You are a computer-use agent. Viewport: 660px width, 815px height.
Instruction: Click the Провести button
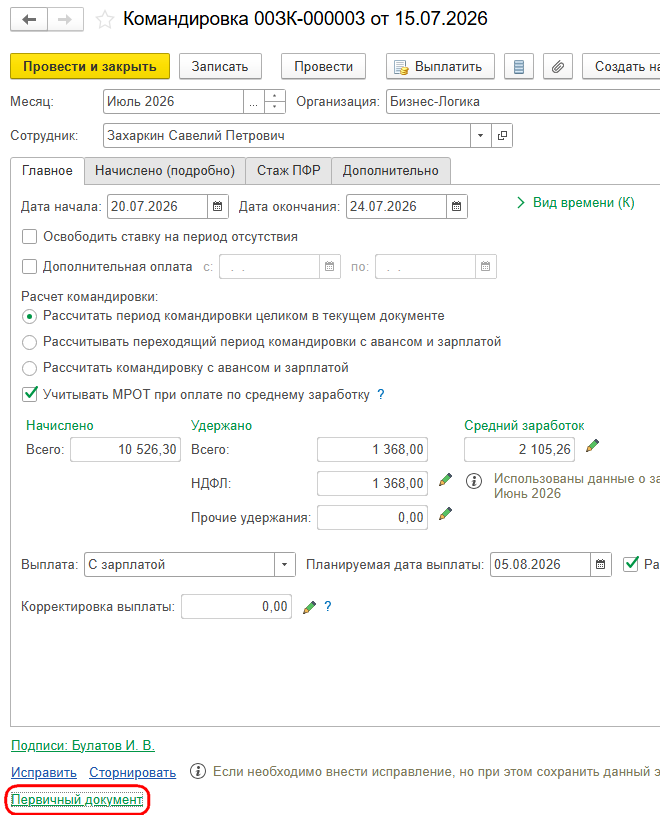pos(323,67)
